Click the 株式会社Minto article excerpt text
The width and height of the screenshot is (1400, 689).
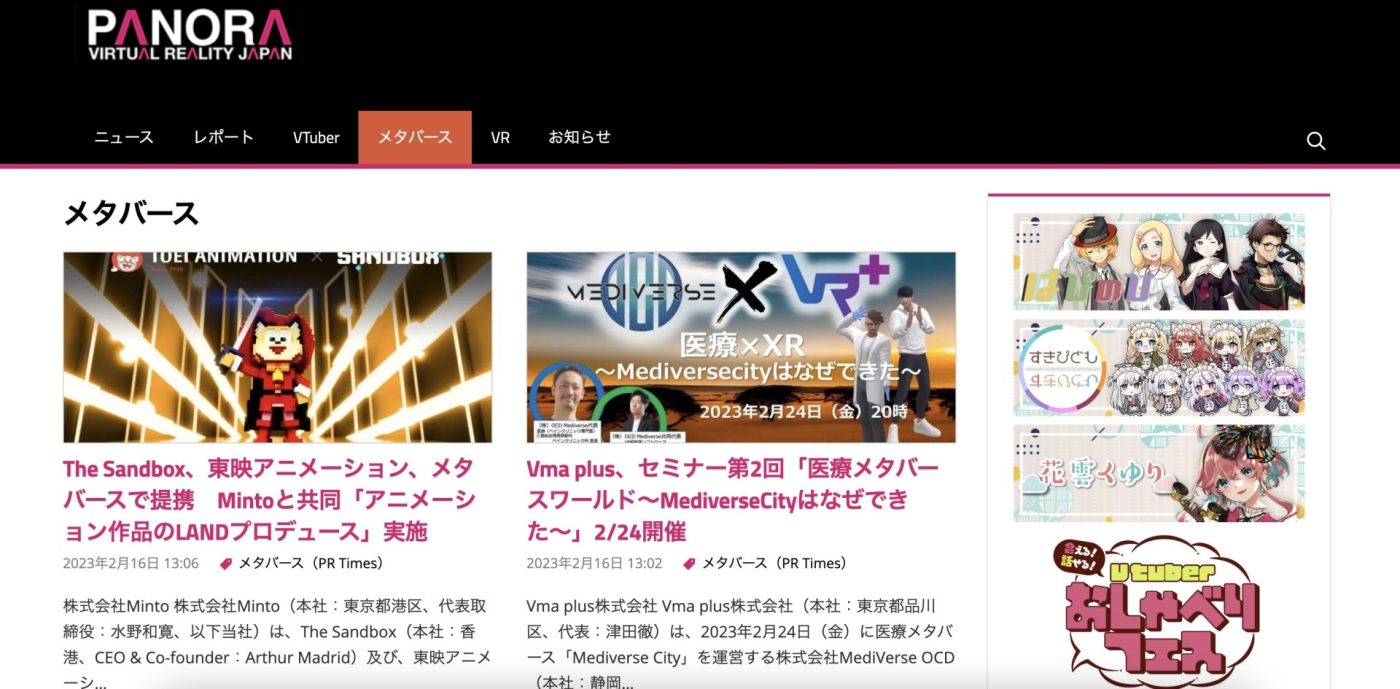point(277,643)
